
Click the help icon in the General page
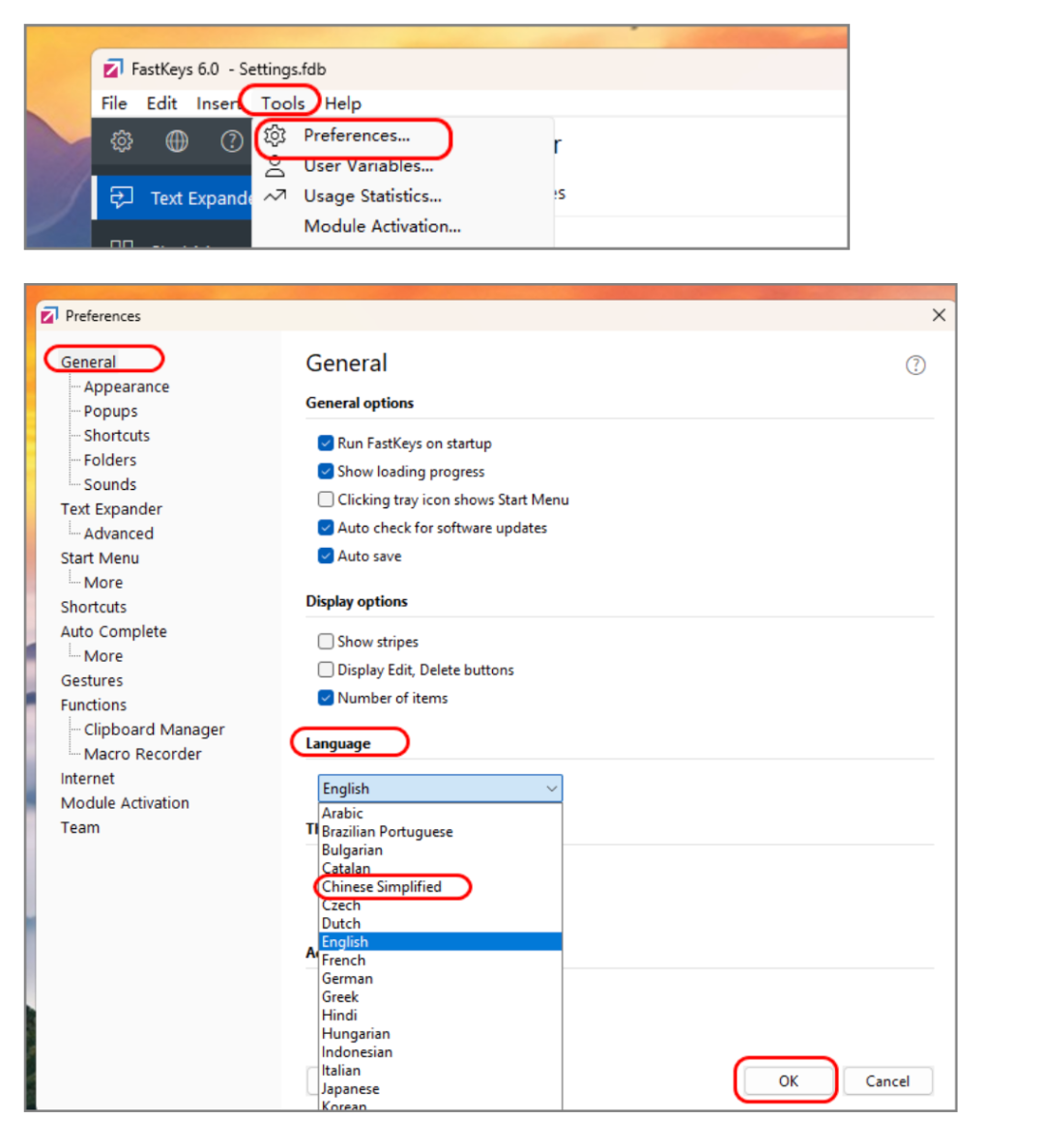click(915, 364)
